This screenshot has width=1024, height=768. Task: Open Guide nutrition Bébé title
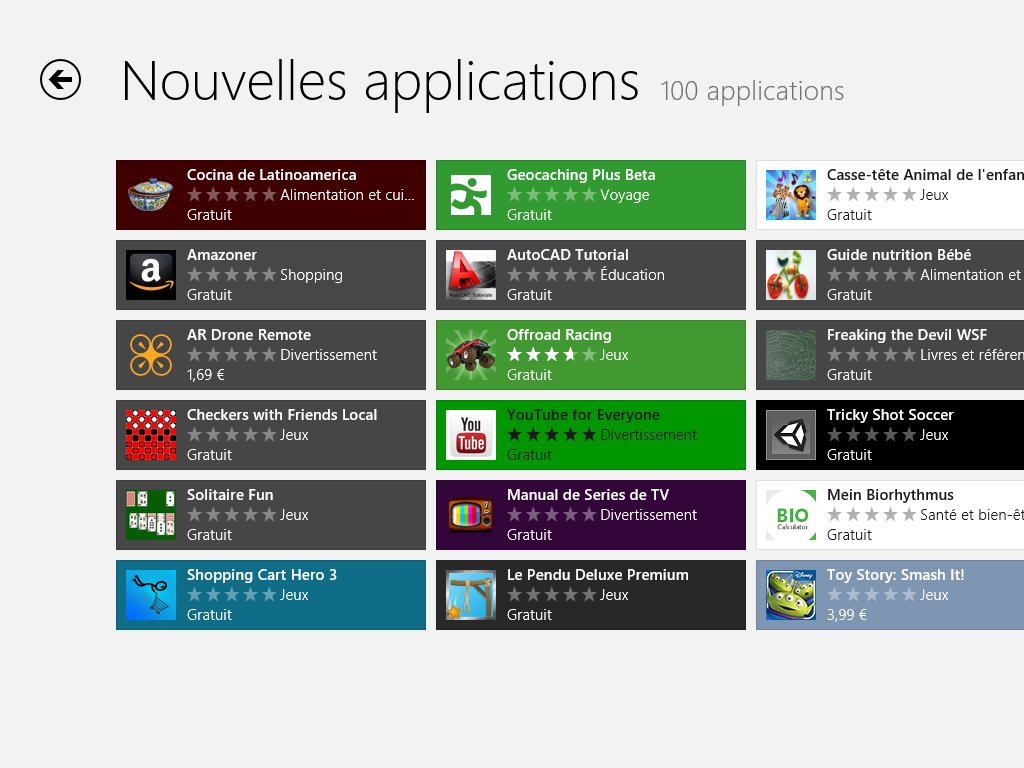(x=899, y=255)
